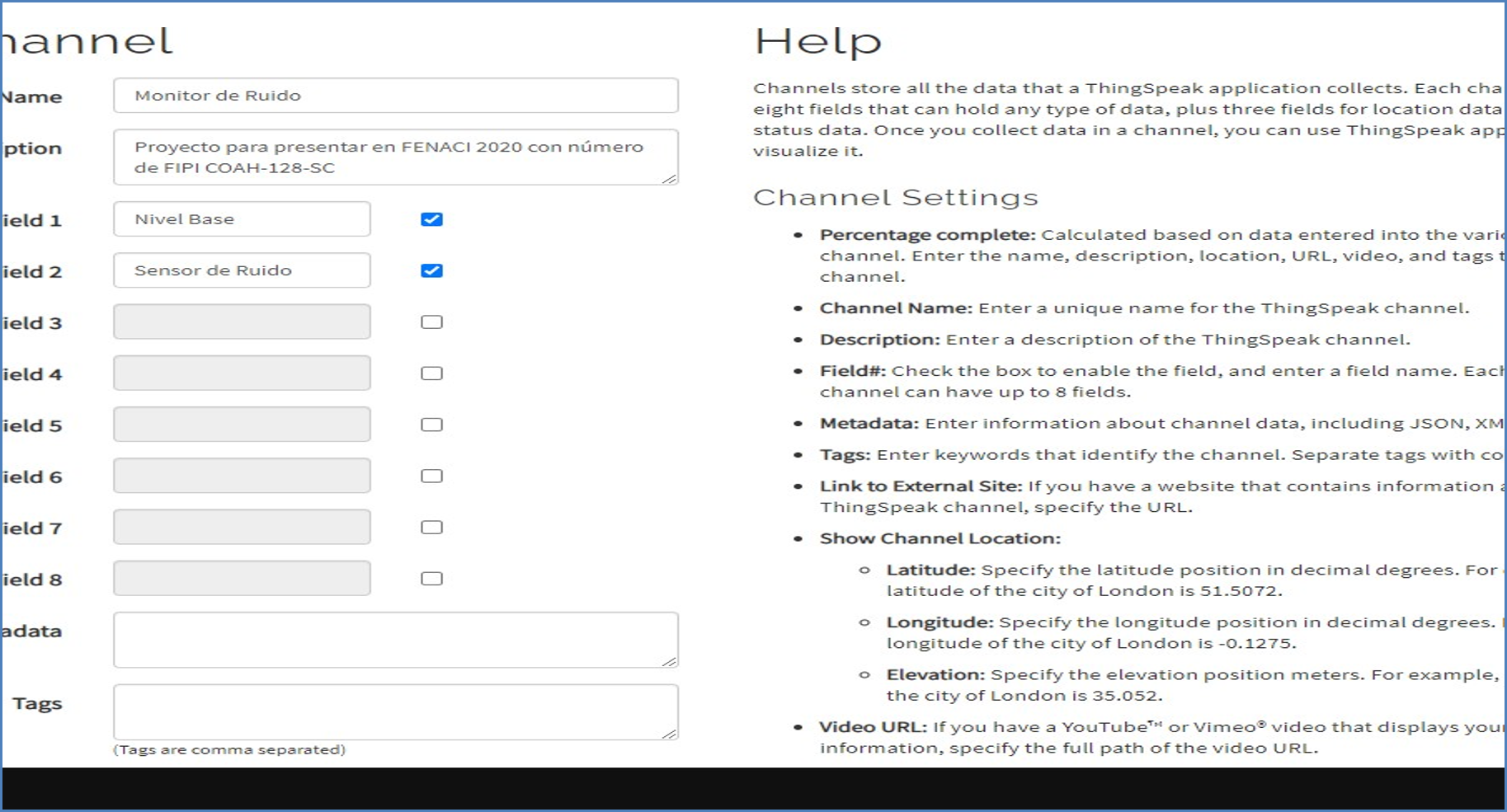
Task: Click the disabled Field 4 input box
Action: point(242,373)
